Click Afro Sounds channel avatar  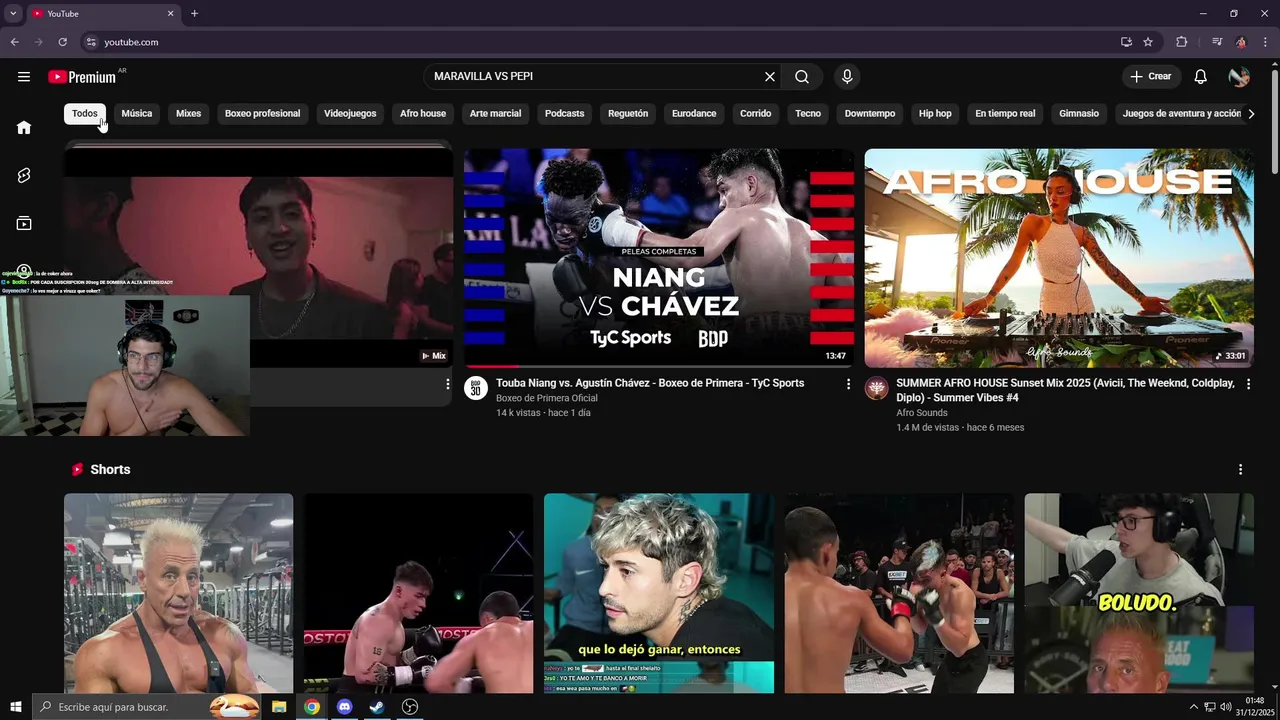(x=876, y=388)
